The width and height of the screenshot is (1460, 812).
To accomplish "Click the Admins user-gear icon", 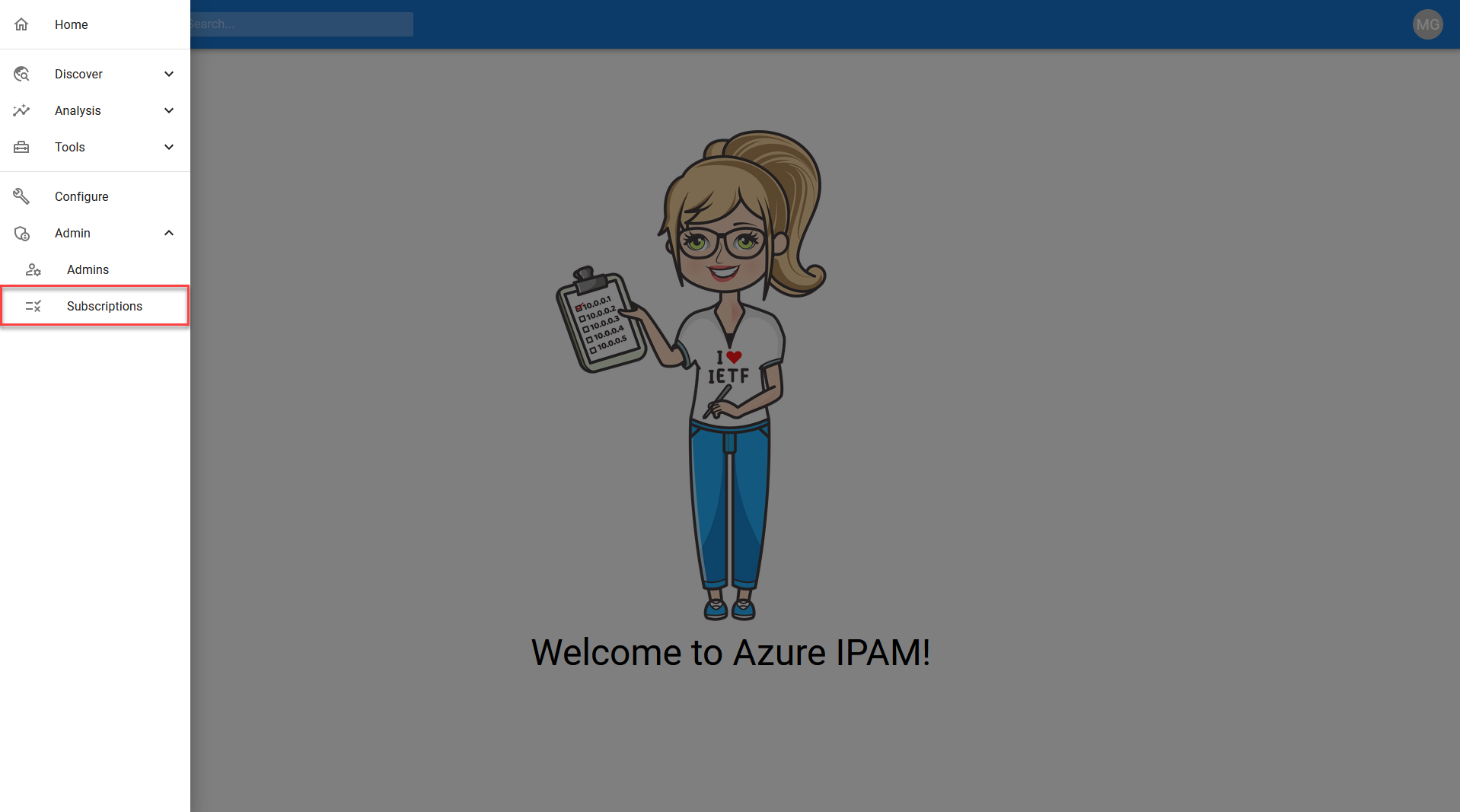I will 33,269.
